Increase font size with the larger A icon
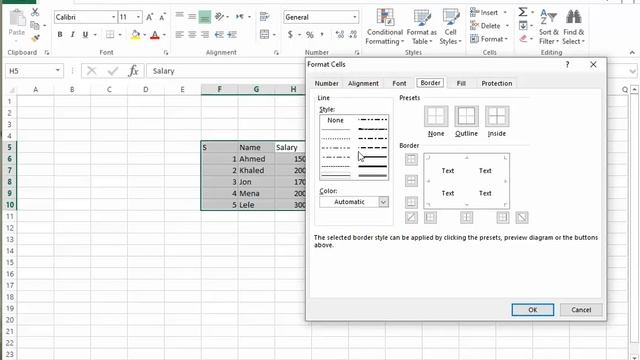 pos(150,17)
